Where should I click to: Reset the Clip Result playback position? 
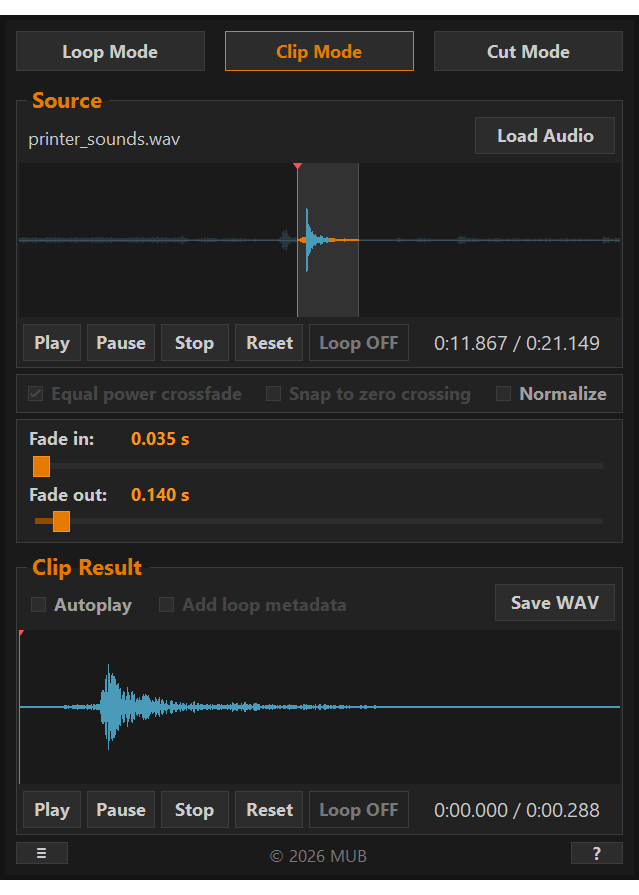269,809
